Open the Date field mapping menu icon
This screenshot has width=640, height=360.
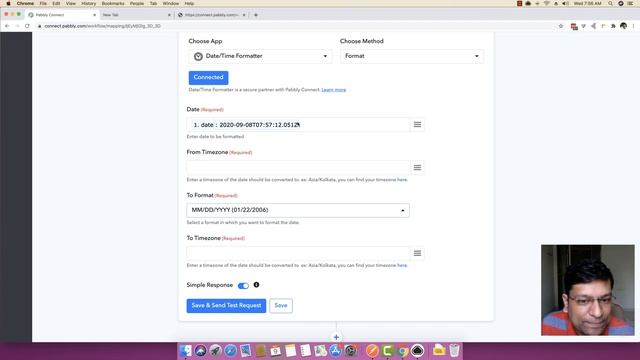[417, 124]
